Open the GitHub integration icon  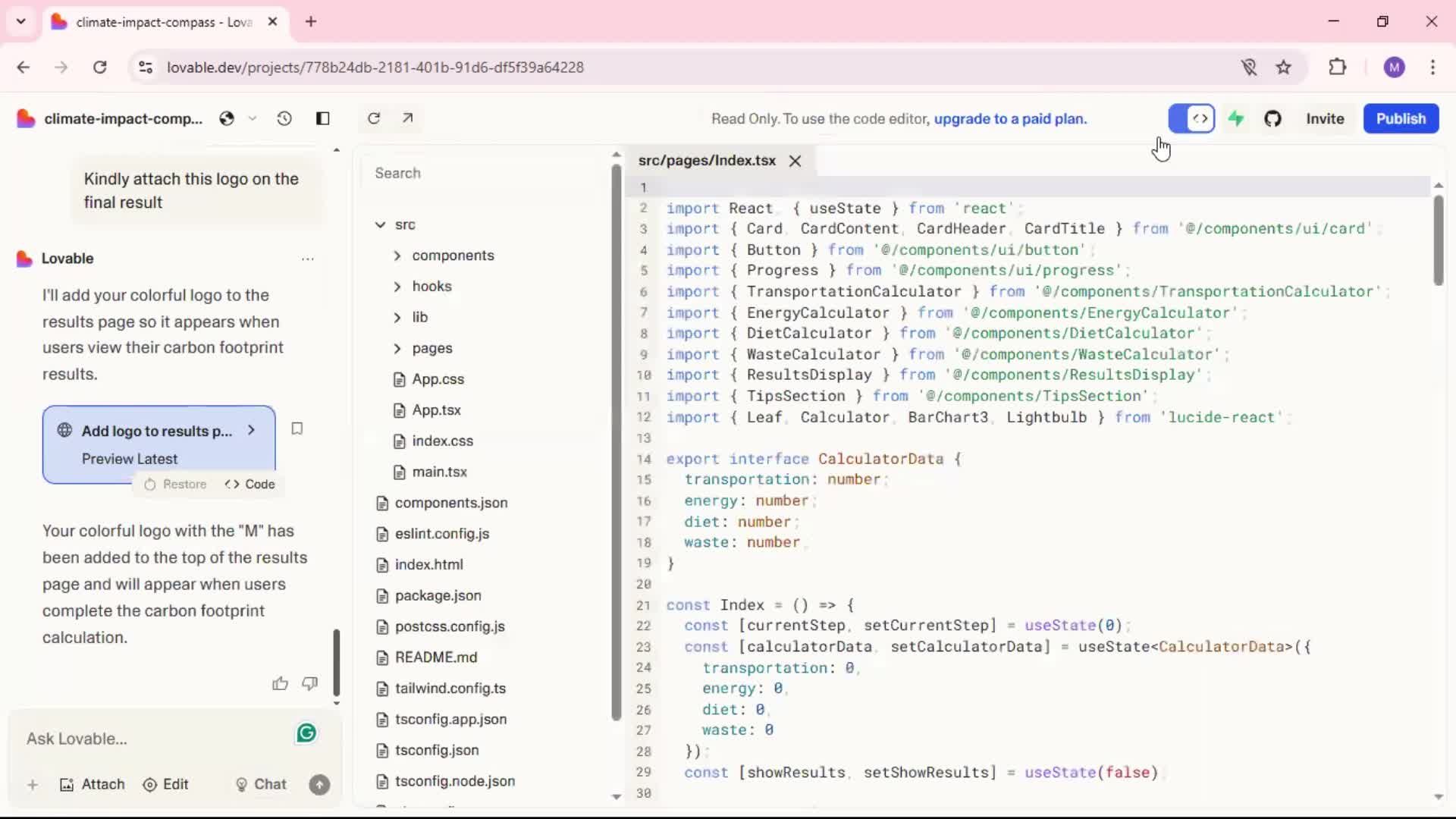click(1272, 118)
